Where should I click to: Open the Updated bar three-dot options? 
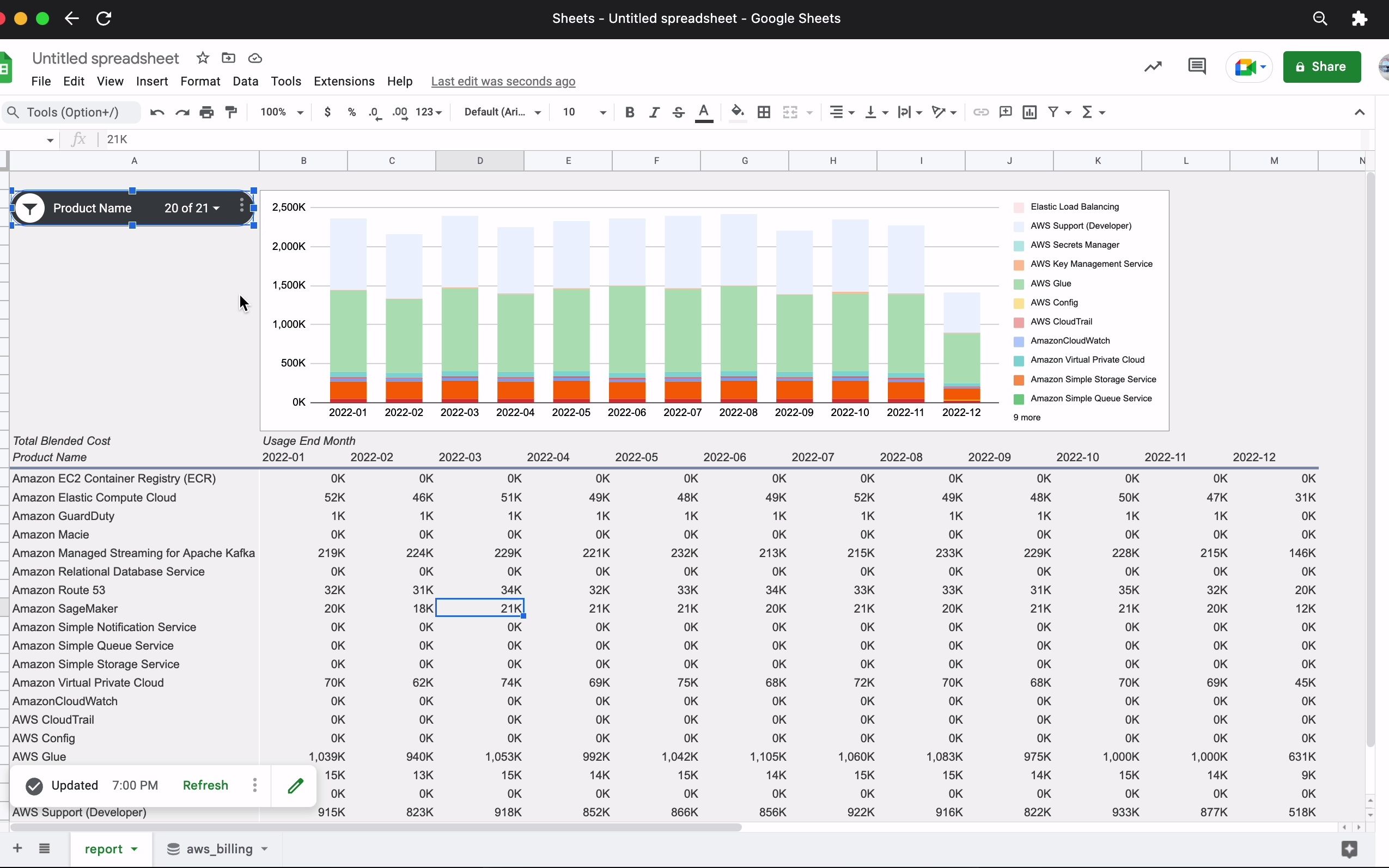pos(254,785)
